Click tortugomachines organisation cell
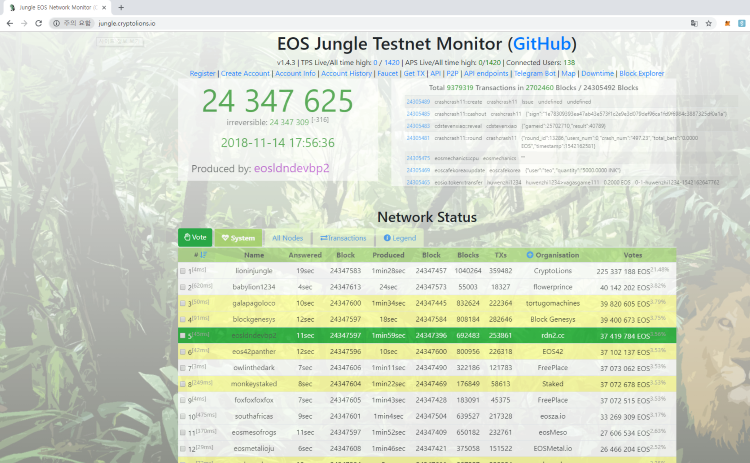The image size is (750, 463). pos(552,303)
